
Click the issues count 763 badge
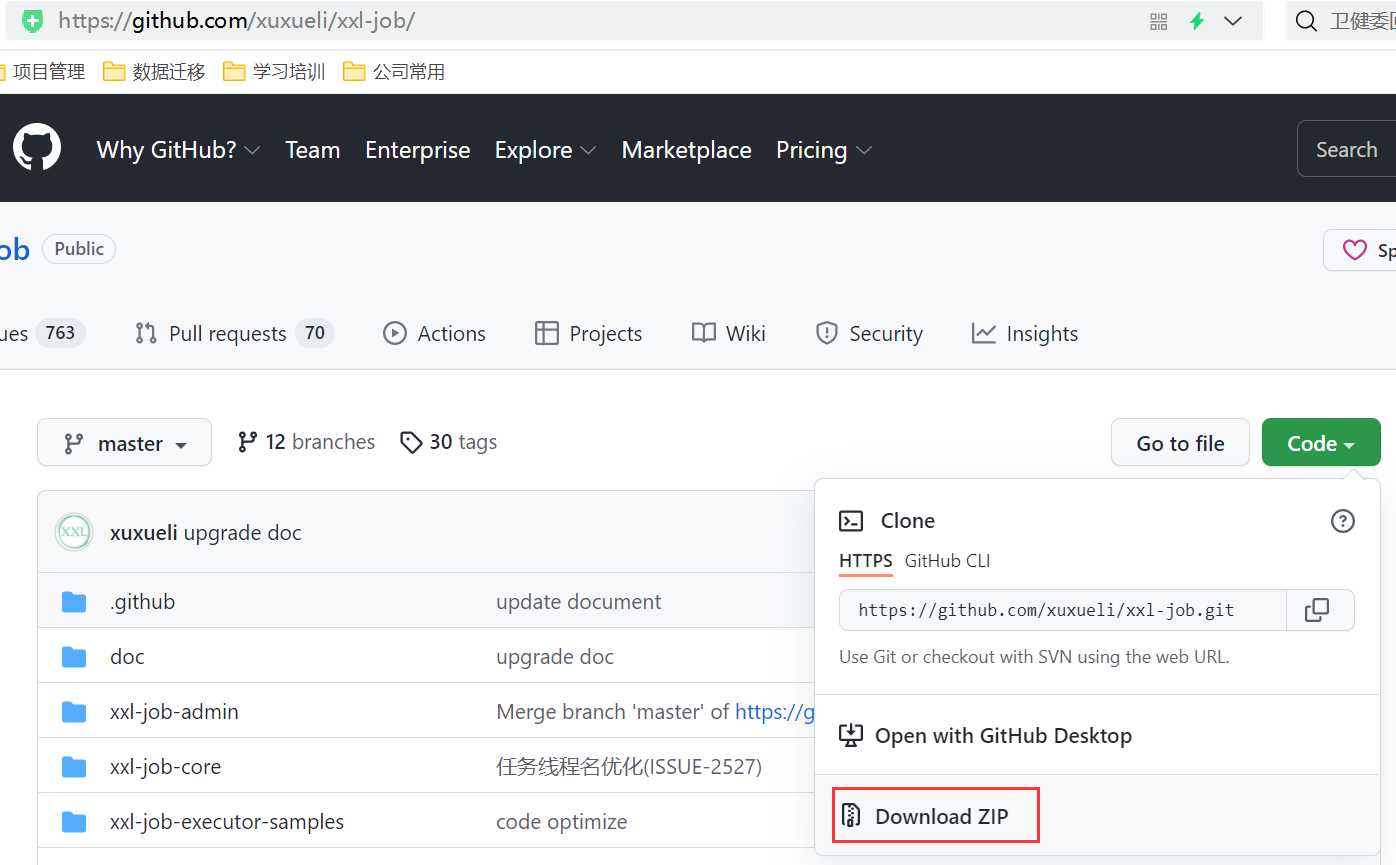(x=60, y=333)
